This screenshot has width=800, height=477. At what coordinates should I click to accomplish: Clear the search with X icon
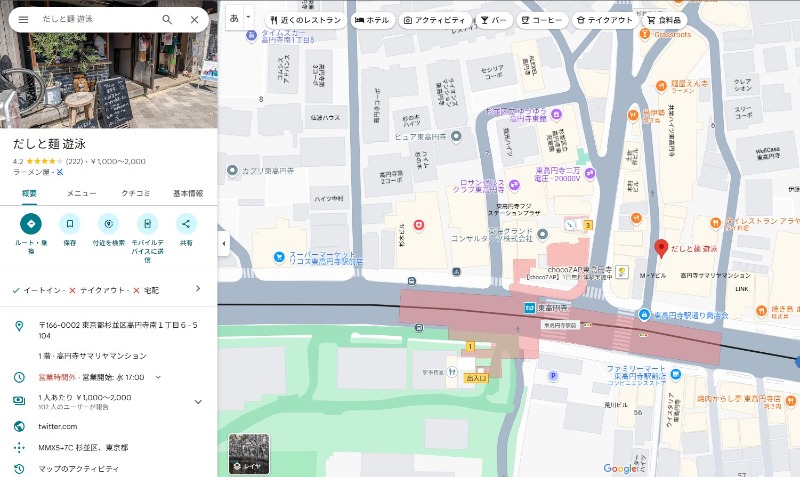click(194, 19)
